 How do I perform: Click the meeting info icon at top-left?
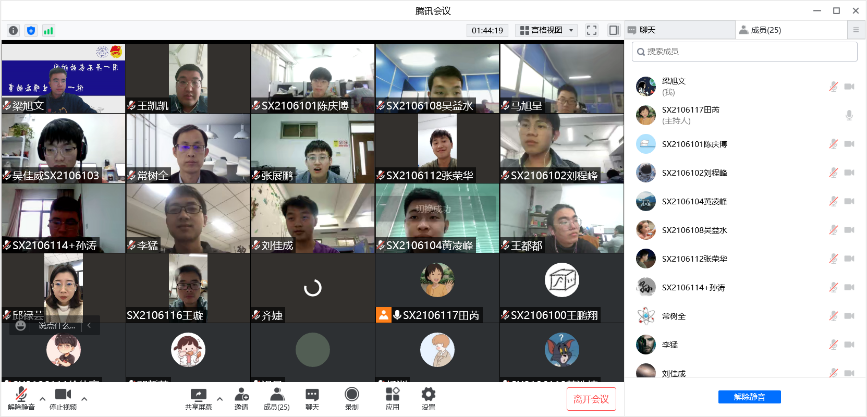coord(13,30)
